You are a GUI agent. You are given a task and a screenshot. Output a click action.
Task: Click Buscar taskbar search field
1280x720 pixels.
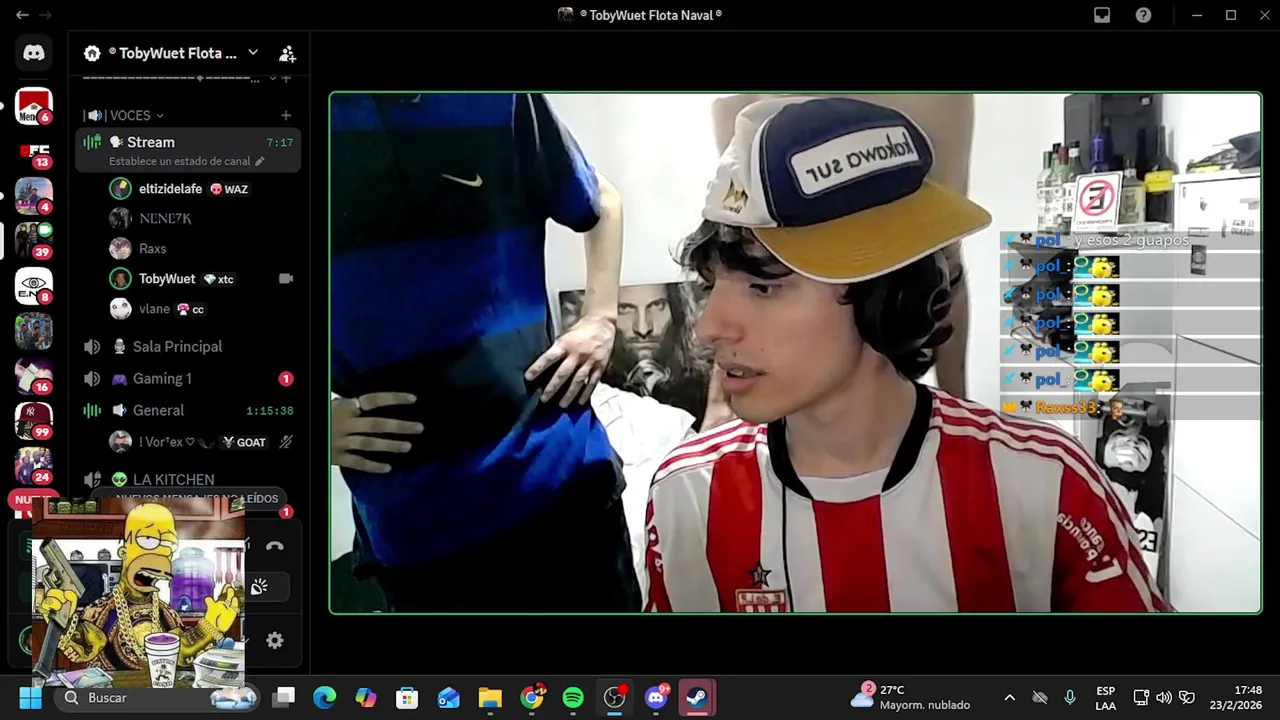pyautogui.click(x=158, y=698)
